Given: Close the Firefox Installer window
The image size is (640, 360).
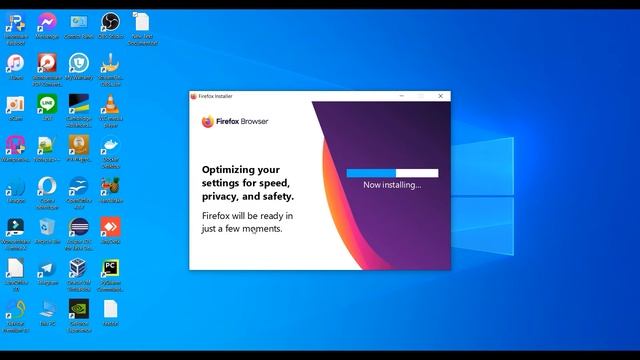Looking at the screenshot, I should click(x=440, y=96).
